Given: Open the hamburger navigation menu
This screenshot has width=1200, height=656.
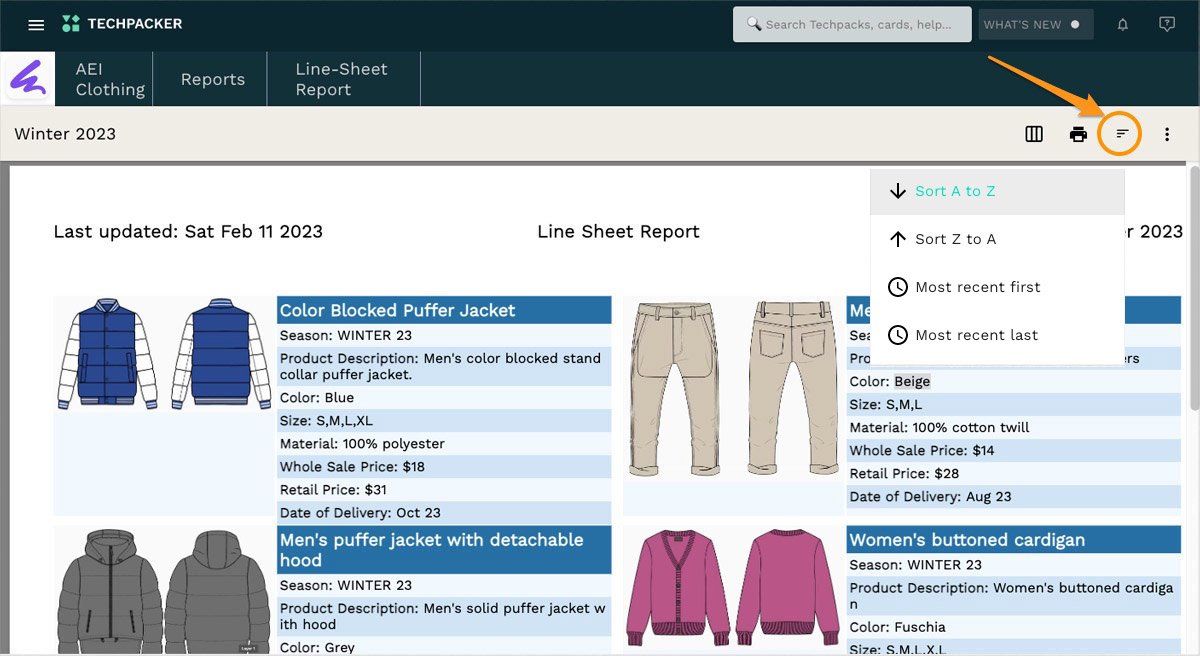Looking at the screenshot, I should point(36,24).
